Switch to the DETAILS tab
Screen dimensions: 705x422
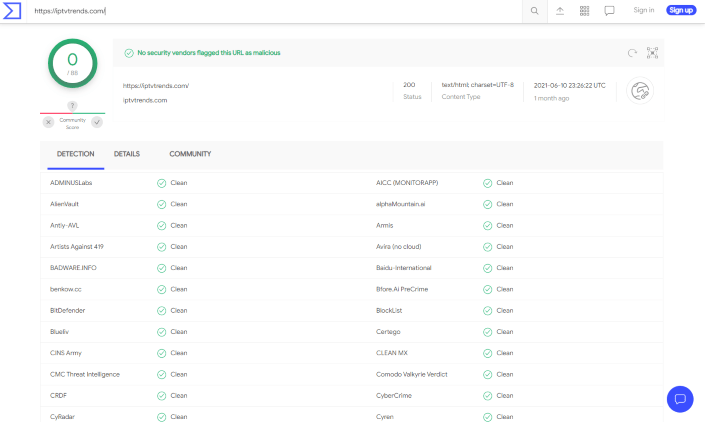coord(127,154)
